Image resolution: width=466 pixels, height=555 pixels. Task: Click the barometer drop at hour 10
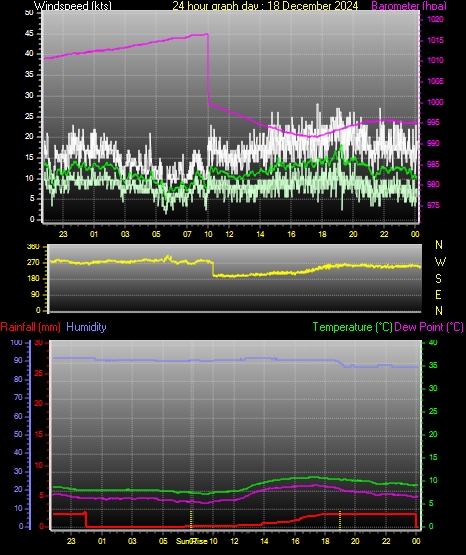tap(208, 69)
